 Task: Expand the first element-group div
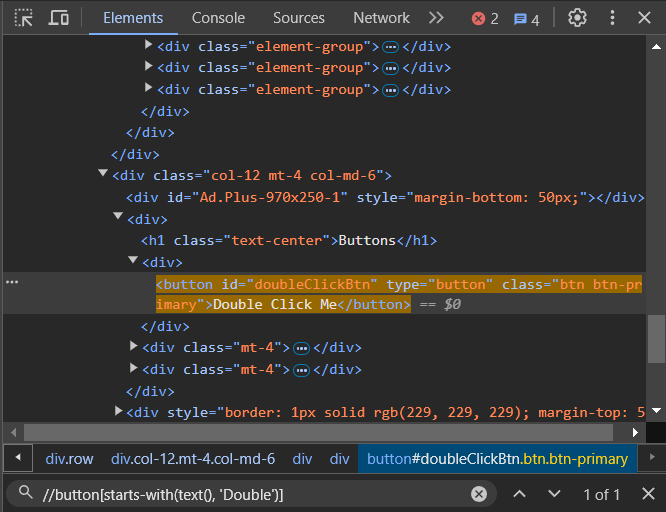149,45
